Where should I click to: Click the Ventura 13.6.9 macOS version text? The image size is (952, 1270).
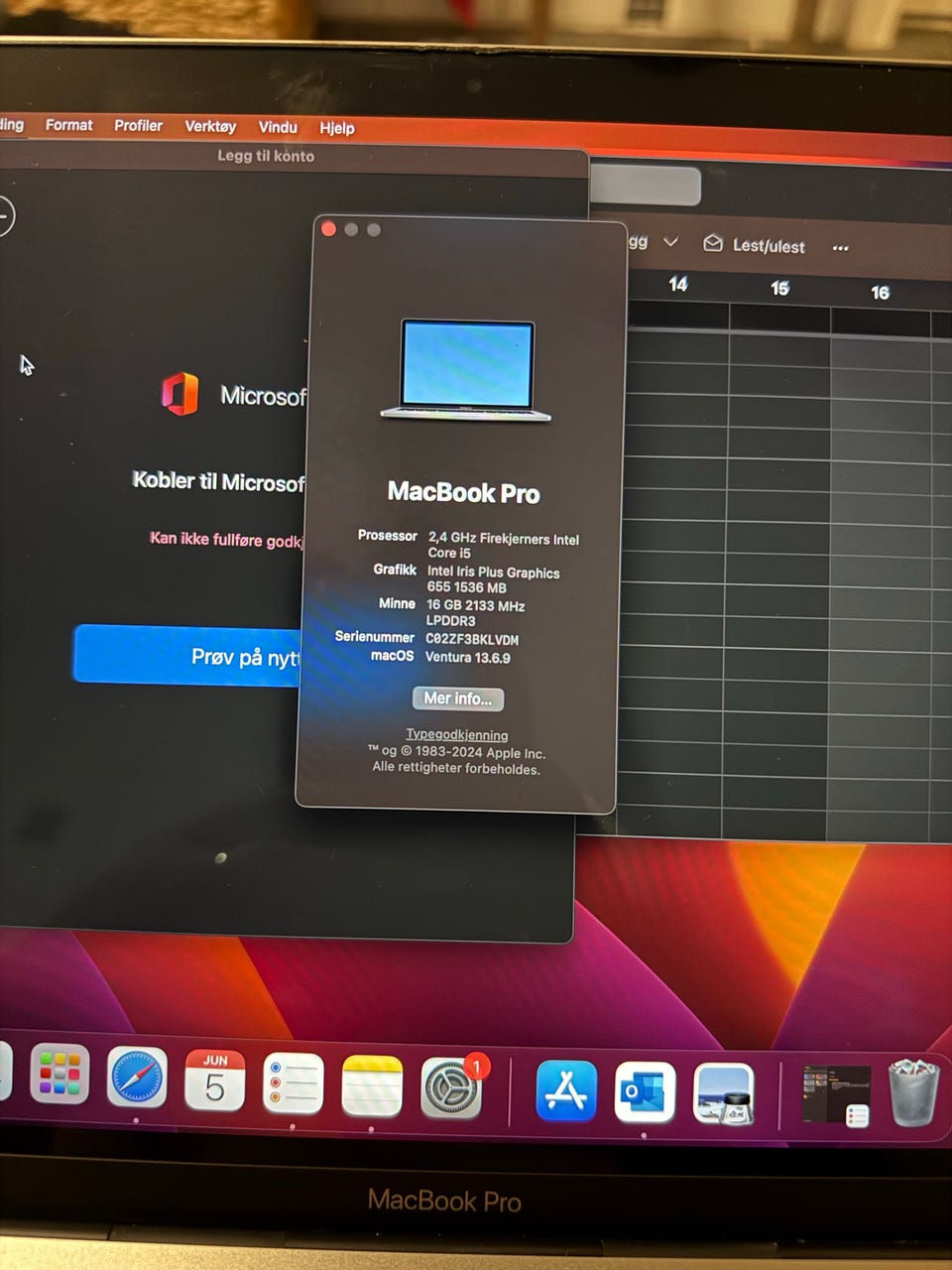468,658
